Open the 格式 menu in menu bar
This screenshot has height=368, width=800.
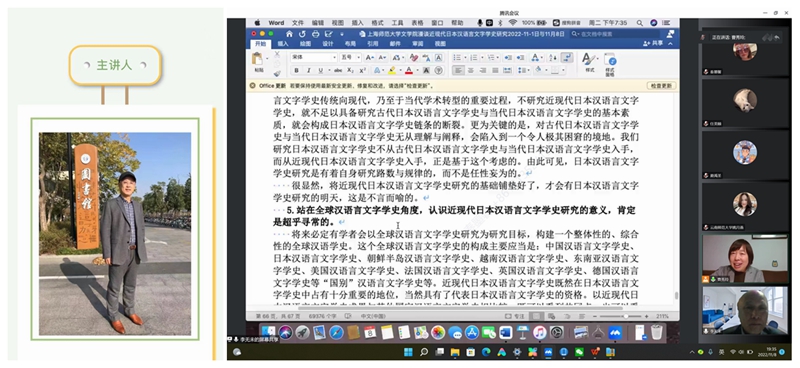(x=378, y=23)
